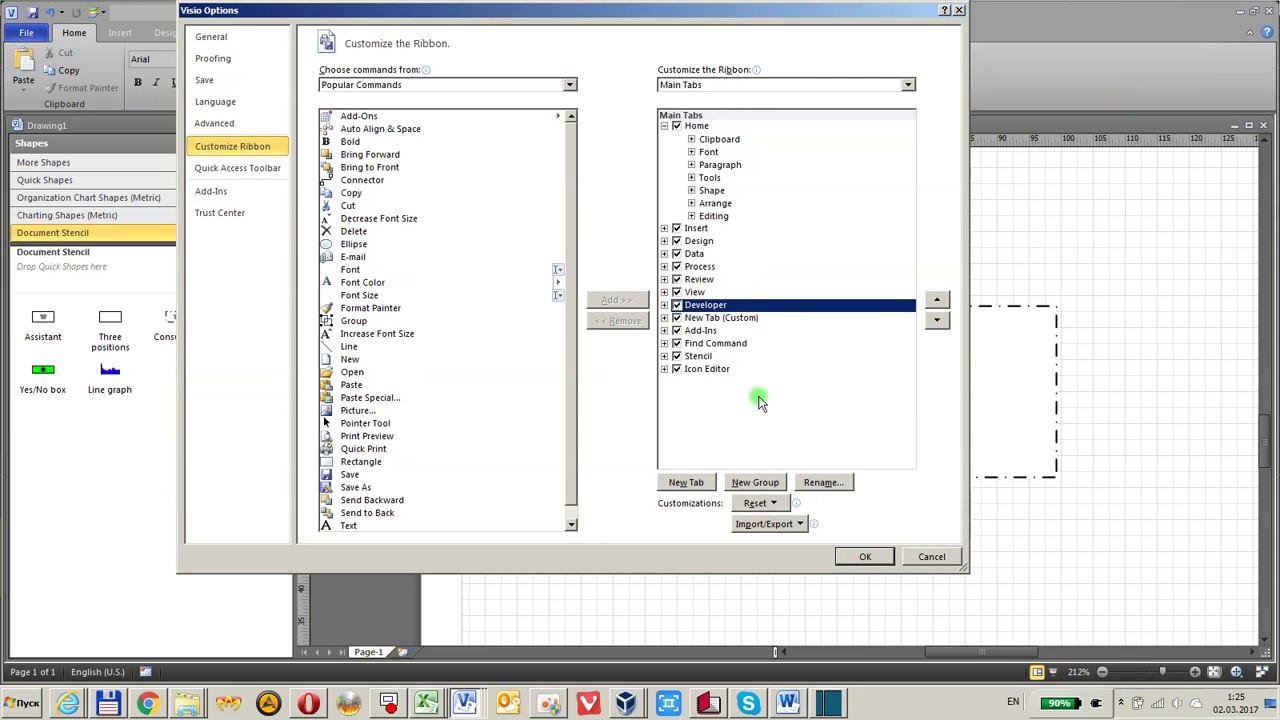Click the Opera icon in the taskbar
Image resolution: width=1280 pixels, height=720 pixels.
coord(308,704)
